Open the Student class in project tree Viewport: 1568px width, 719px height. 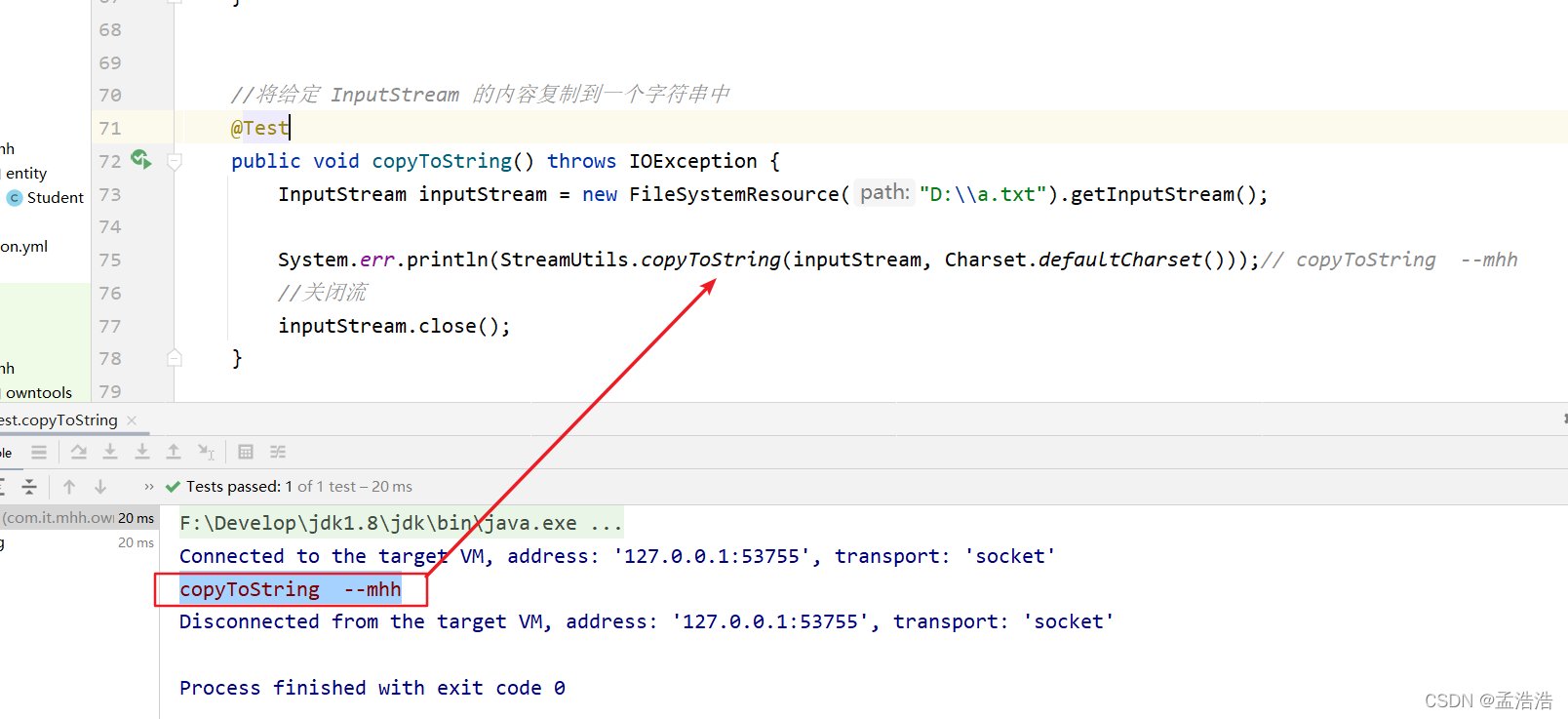tap(56, 197)
